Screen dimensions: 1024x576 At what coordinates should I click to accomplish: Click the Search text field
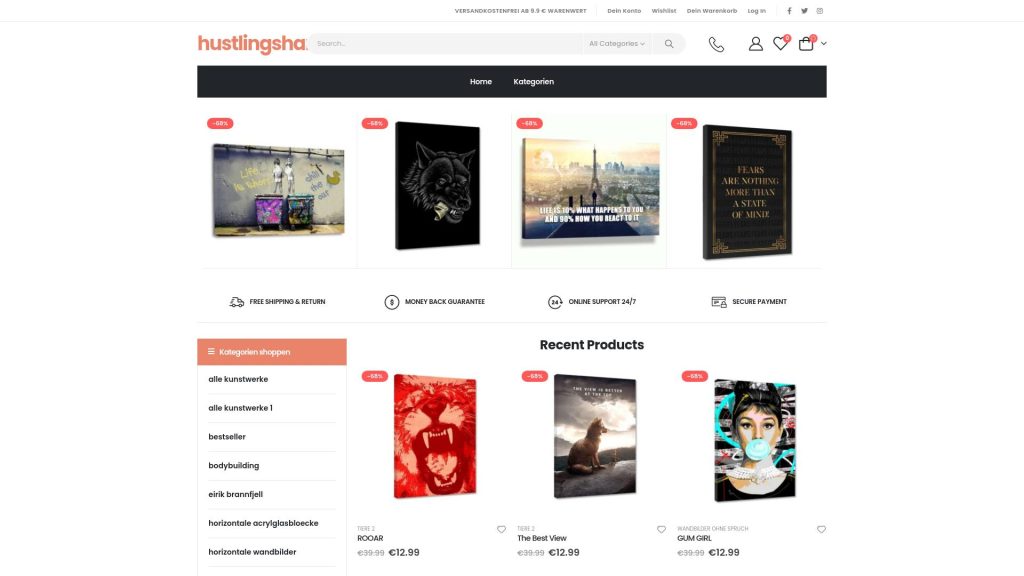pos(446,44)
